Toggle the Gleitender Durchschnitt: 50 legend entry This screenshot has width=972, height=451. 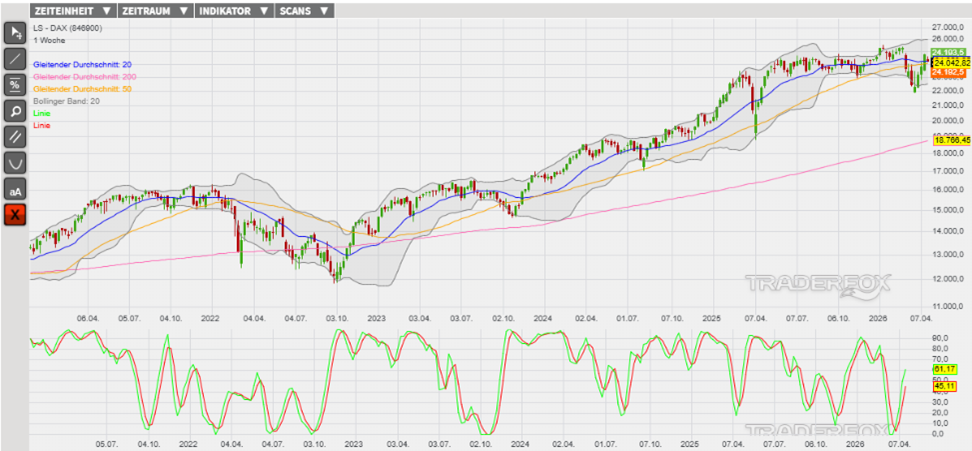(82, 89)
